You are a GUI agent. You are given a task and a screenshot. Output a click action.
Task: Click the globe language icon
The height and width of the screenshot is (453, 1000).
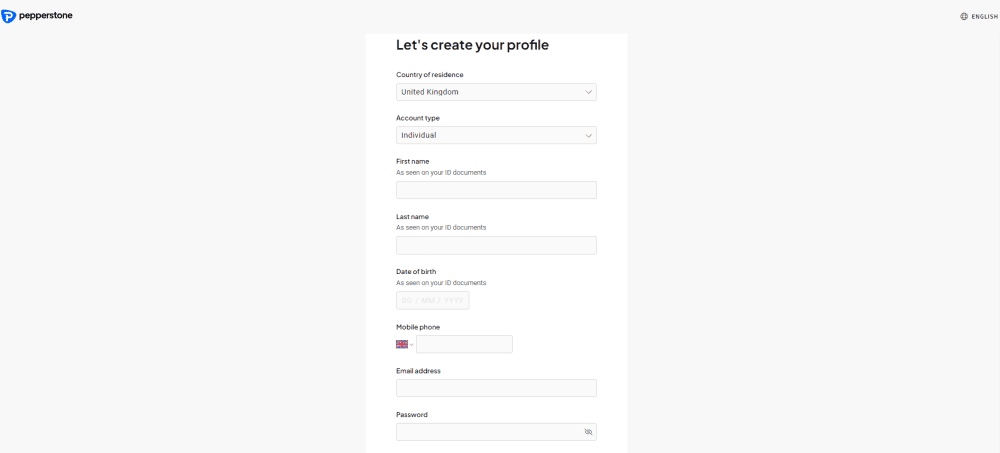(x=964, y=17)
